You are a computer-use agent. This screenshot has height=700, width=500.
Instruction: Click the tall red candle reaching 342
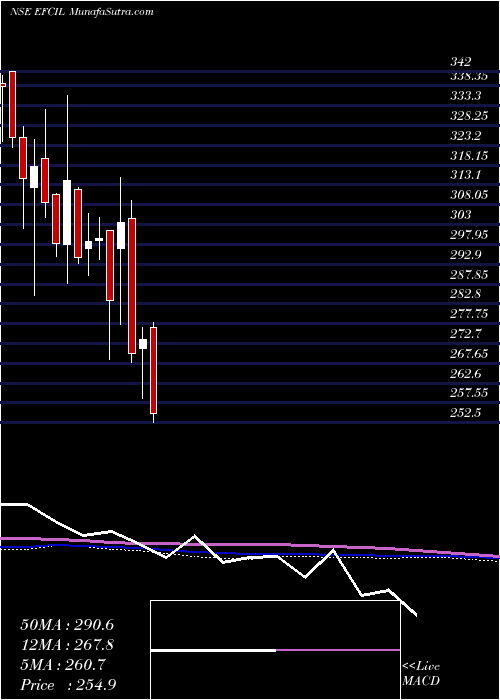[12, 104]
